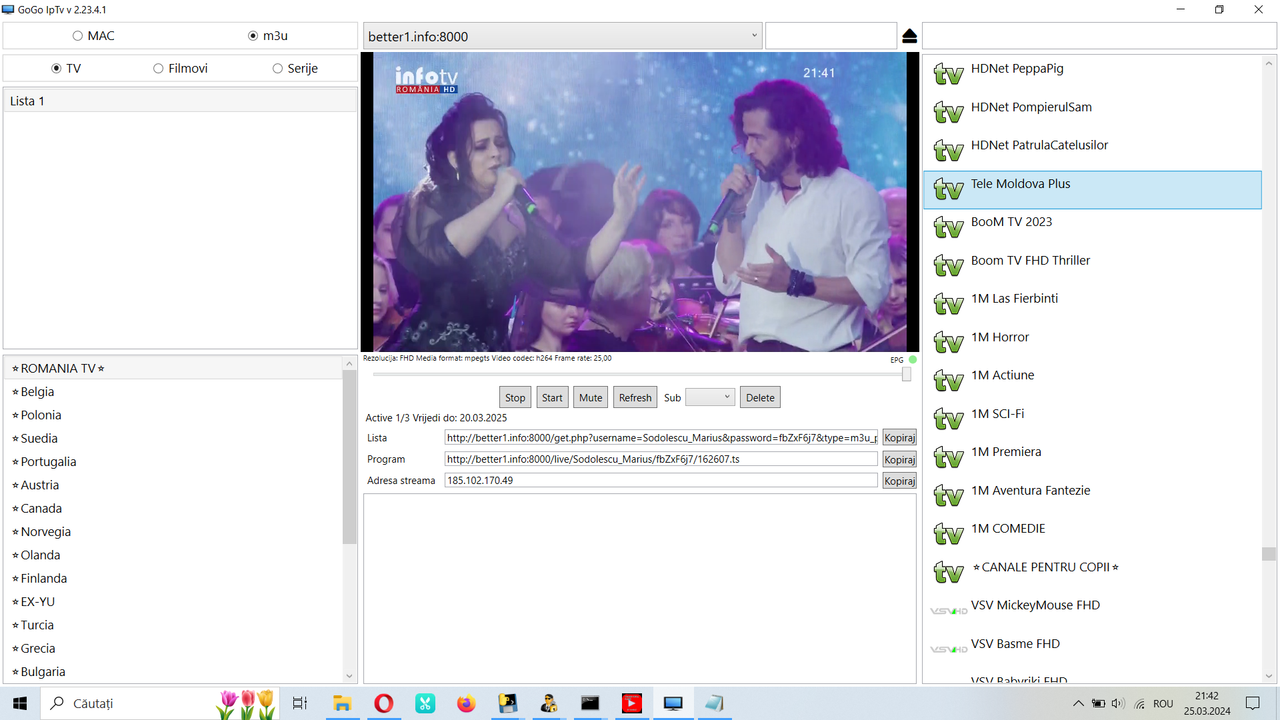The width and height of the screenshot is (1280, 720).
Task: Click the Refresh button
Action: (x=635, y=397)
